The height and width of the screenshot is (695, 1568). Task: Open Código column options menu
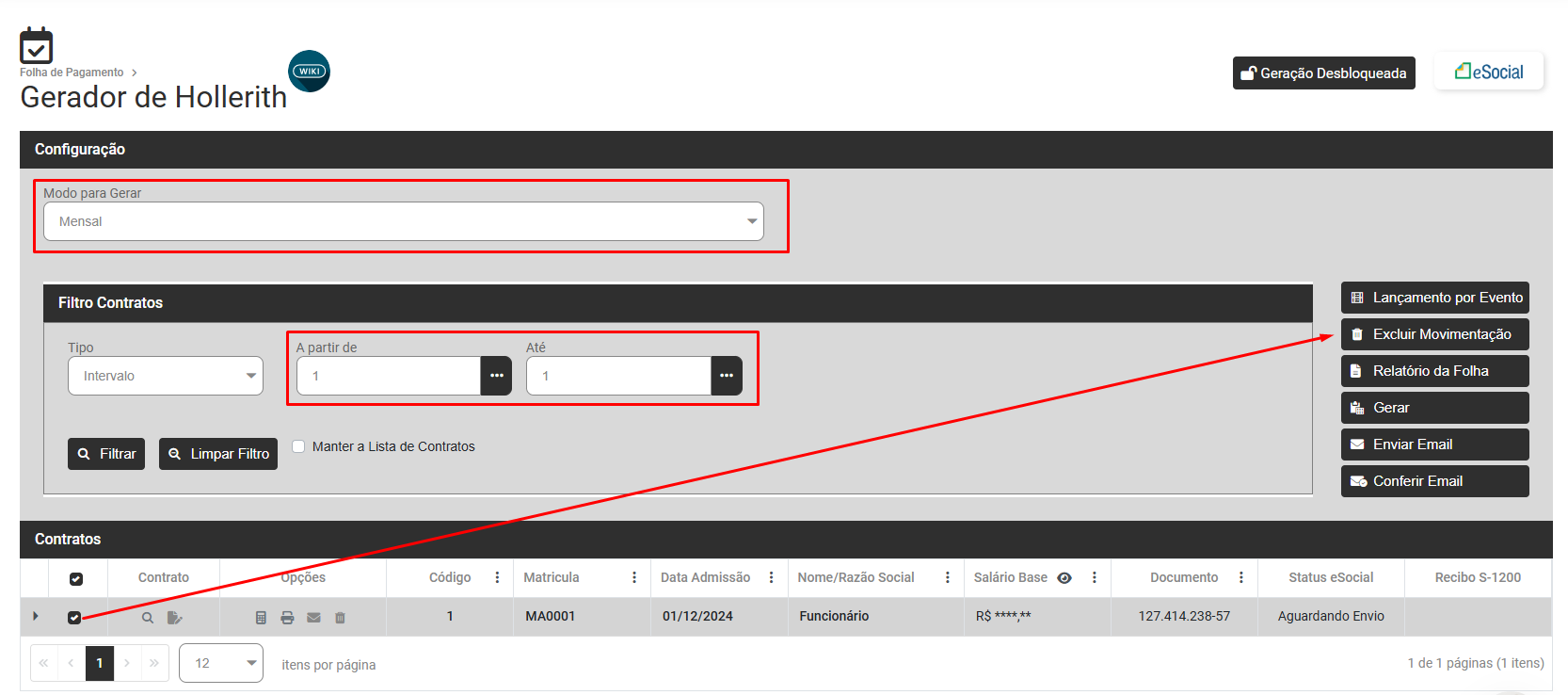tap(497, 577)
